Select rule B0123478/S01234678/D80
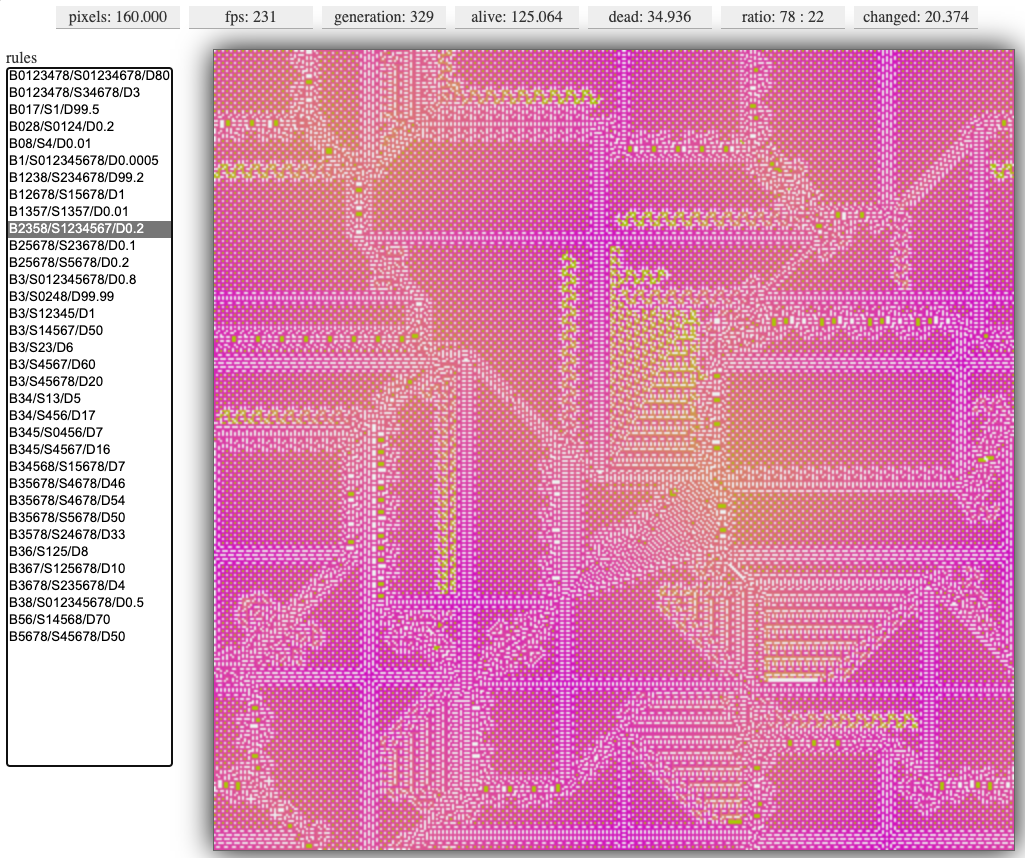The width and height of the screenshot is (1025, 858). 89,75
